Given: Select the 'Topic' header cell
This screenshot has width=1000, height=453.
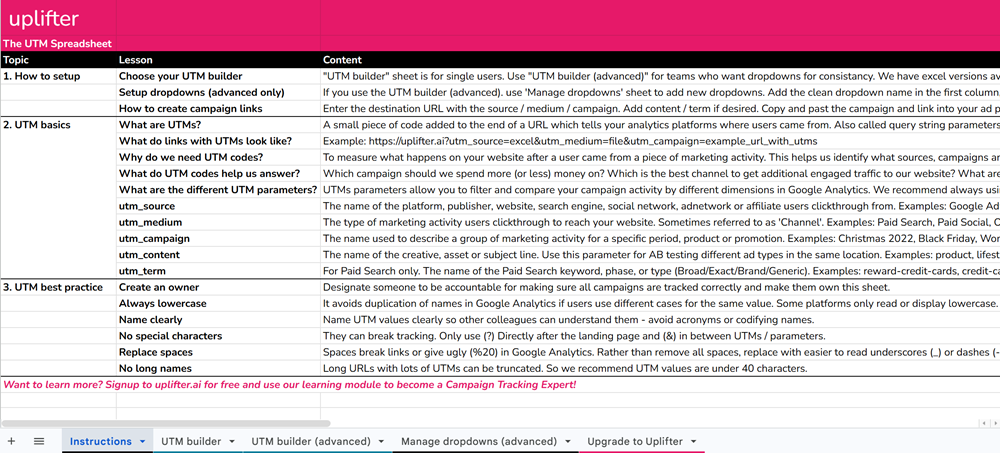Looking at the screenshot, I should click(x=58, y=60).
